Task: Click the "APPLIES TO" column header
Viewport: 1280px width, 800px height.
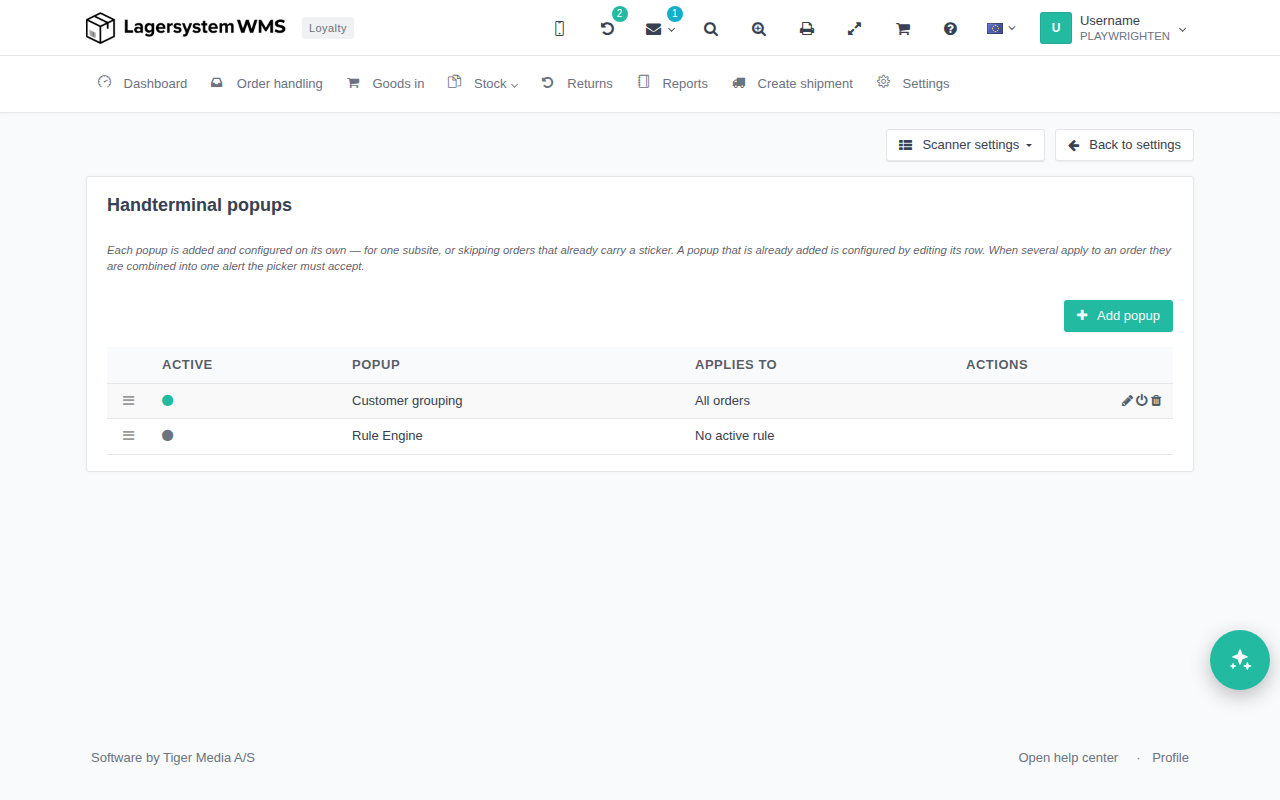Action: coord(736,365)
